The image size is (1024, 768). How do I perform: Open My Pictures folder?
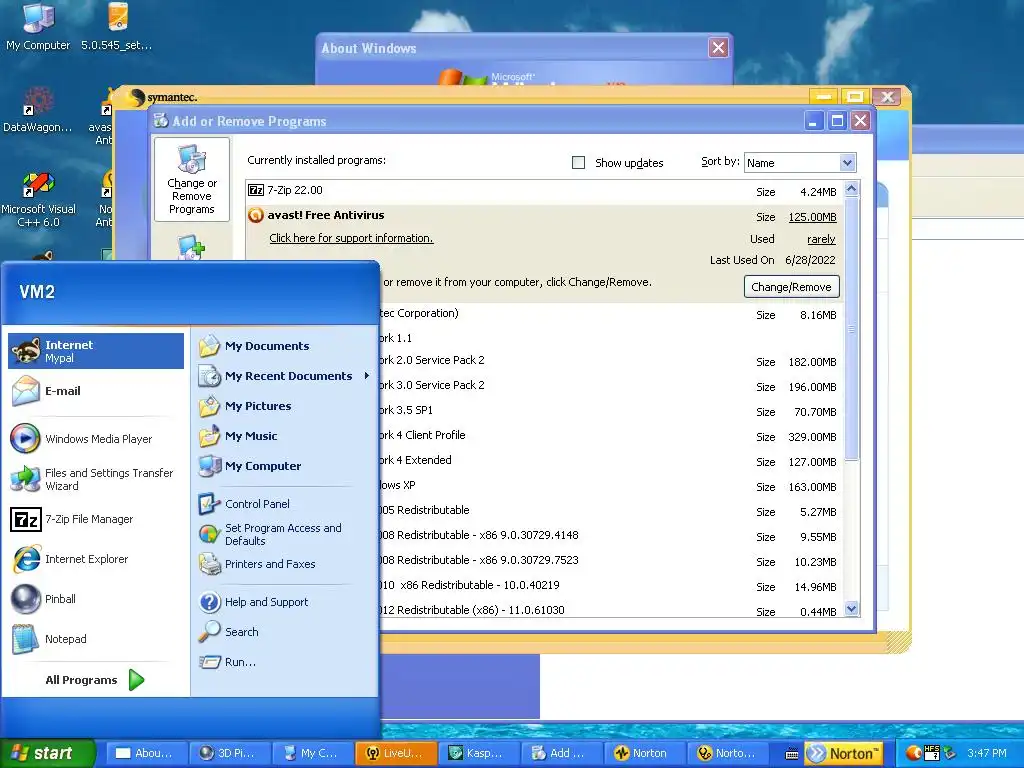285,406
